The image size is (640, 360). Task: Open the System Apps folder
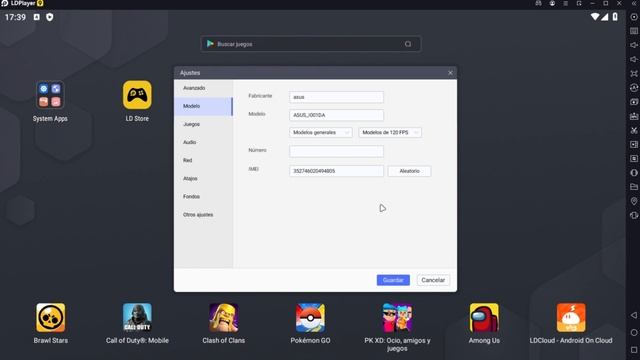pos(50,95)
